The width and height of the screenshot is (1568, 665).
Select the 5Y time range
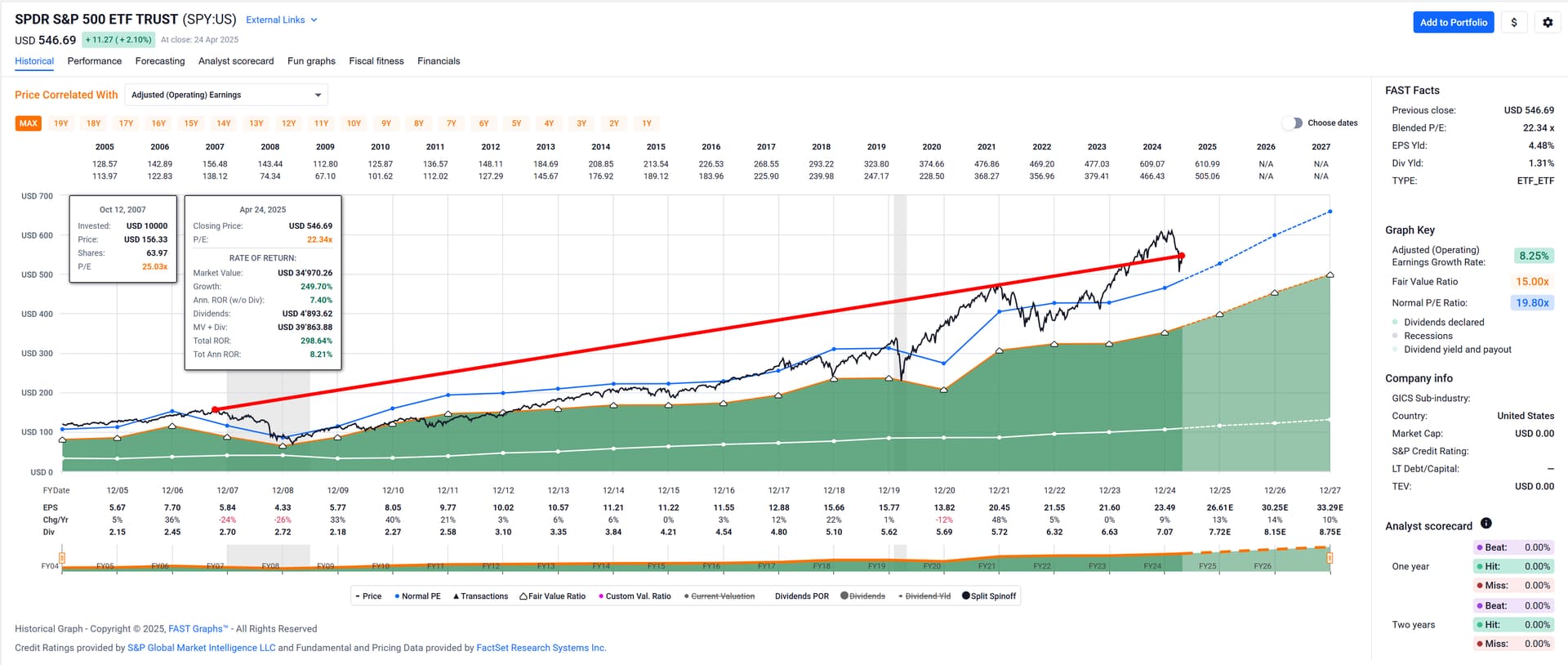tap(517, 123)
